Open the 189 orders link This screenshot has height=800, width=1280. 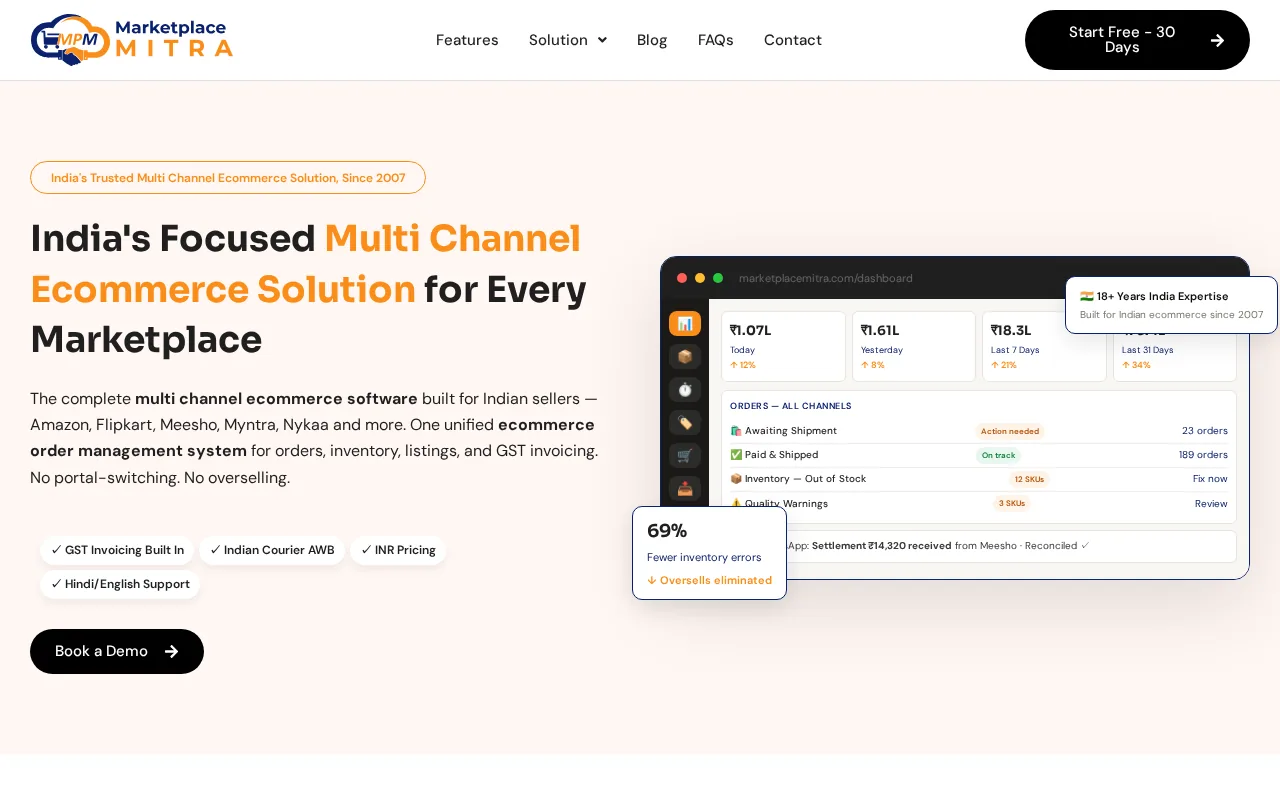coord(1203,455)
